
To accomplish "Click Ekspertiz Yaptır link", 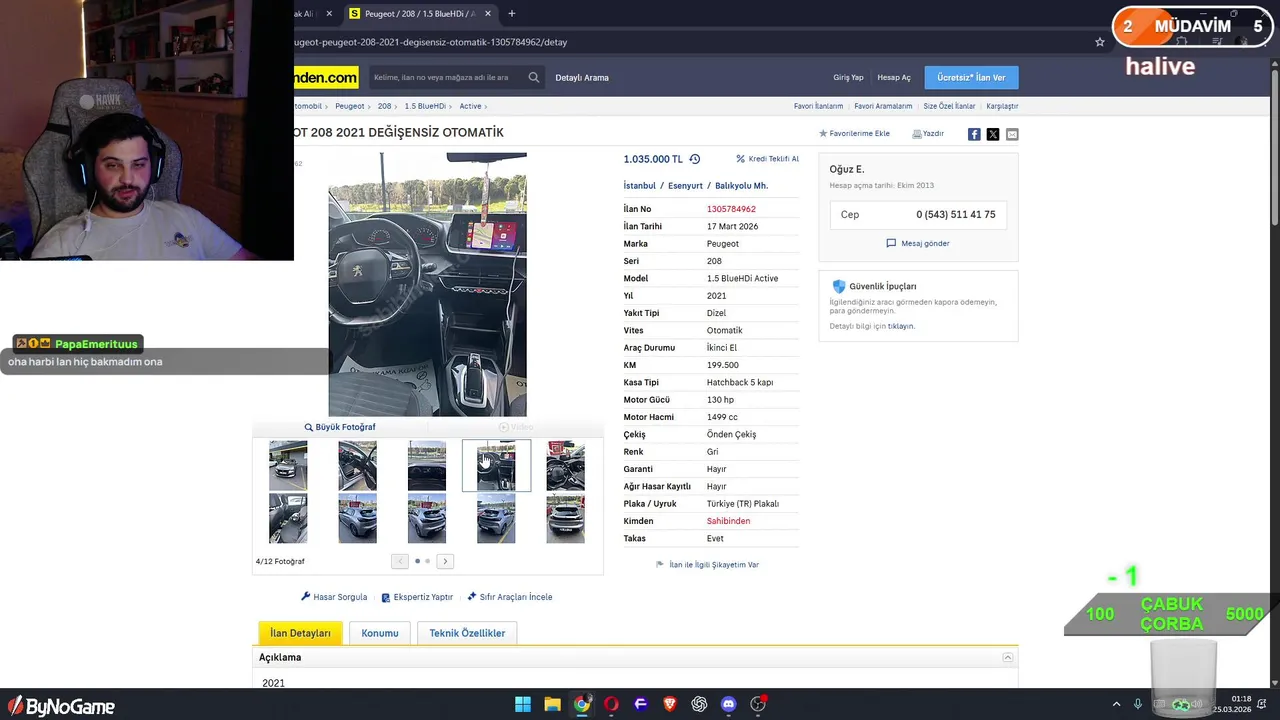I will (x=417, y=597).
